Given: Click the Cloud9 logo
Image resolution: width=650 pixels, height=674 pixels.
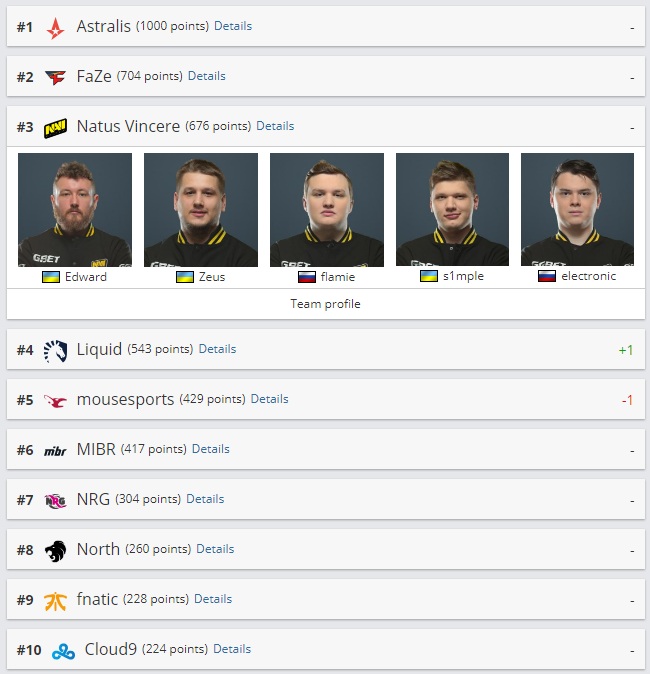Looking at the screenshot, I should [x=63, y=651].
